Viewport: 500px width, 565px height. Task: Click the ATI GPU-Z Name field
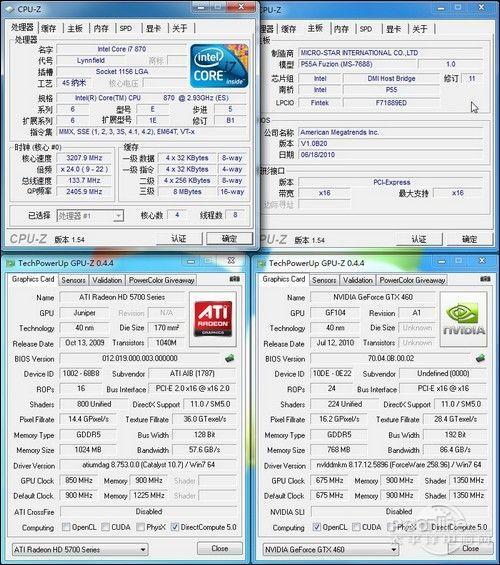122,297
